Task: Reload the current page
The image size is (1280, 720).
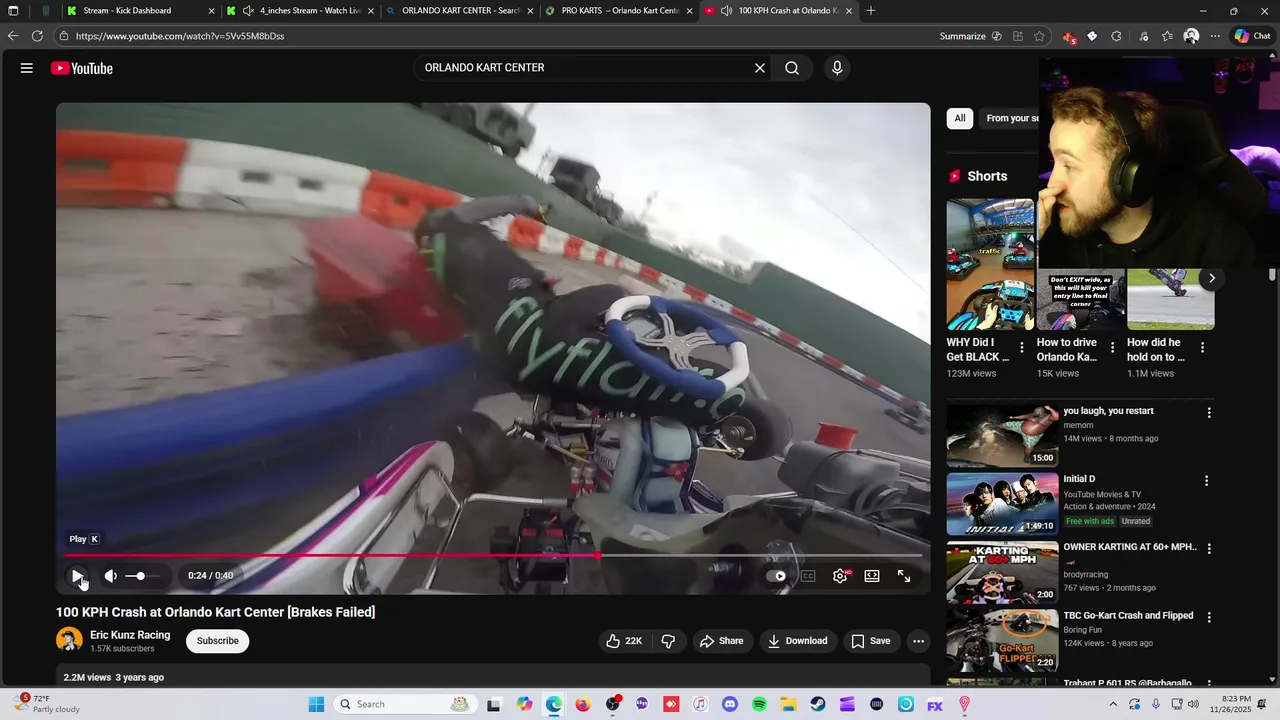Action: (37, 36)
